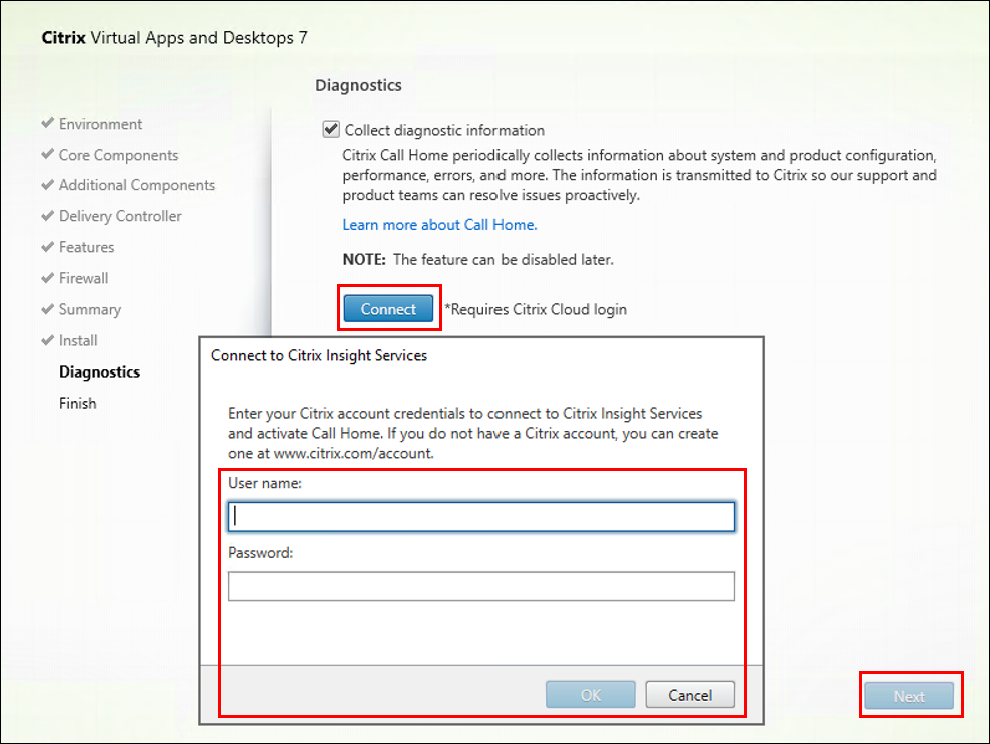Viewport: 990px width, 744px height.
Task: Click the Diagnostics page heading
Action: coord(359,85)
